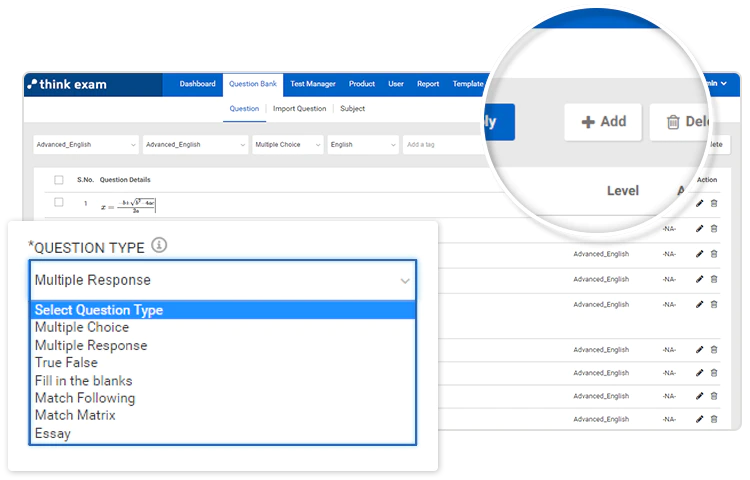Open the Import Question sub-tab

(x=299, y=109)
